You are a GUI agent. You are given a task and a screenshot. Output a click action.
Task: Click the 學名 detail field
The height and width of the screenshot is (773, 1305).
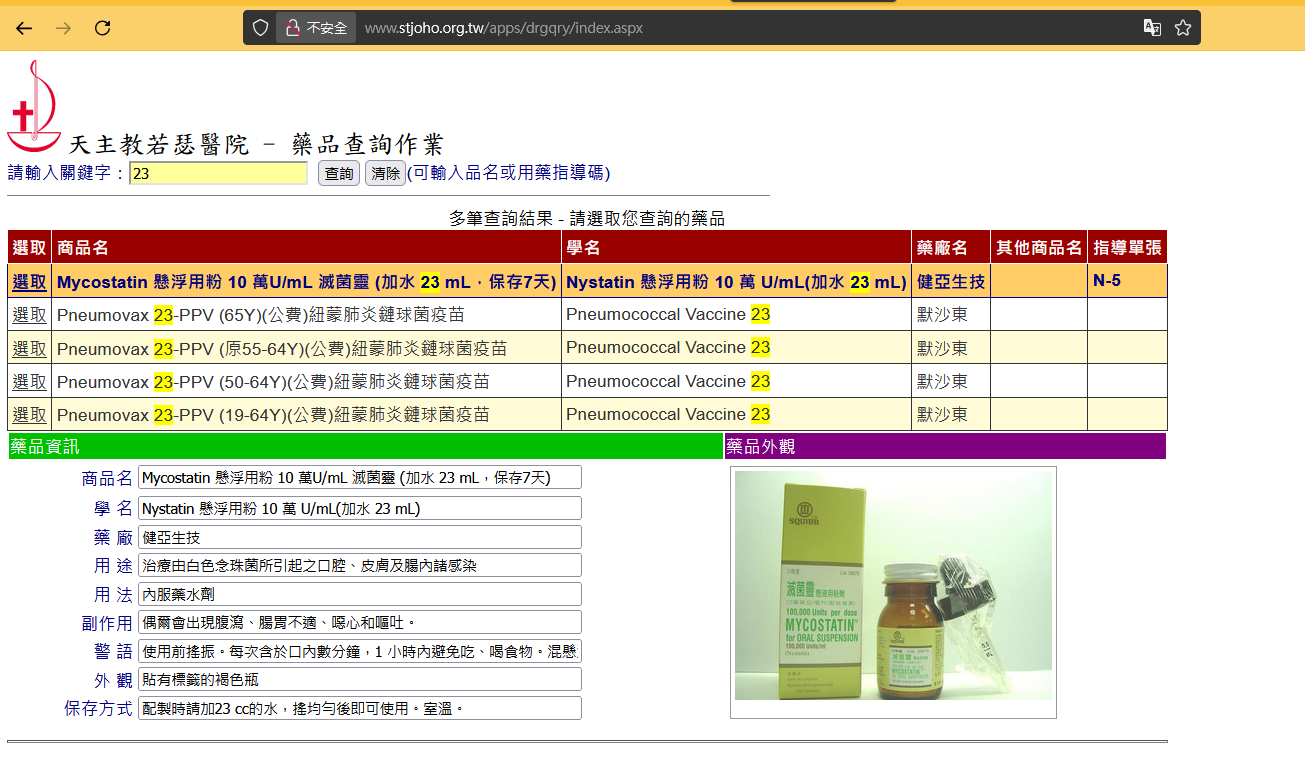tap(360, 508)
